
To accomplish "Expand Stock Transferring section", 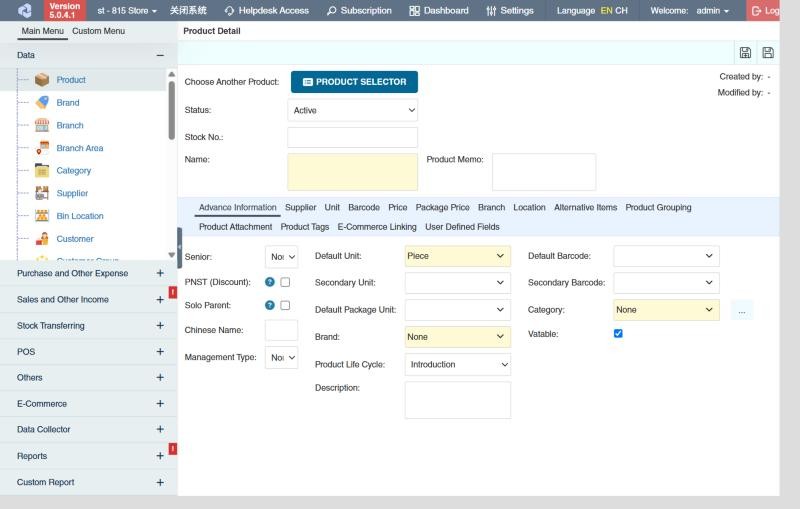I will (160, 325).
